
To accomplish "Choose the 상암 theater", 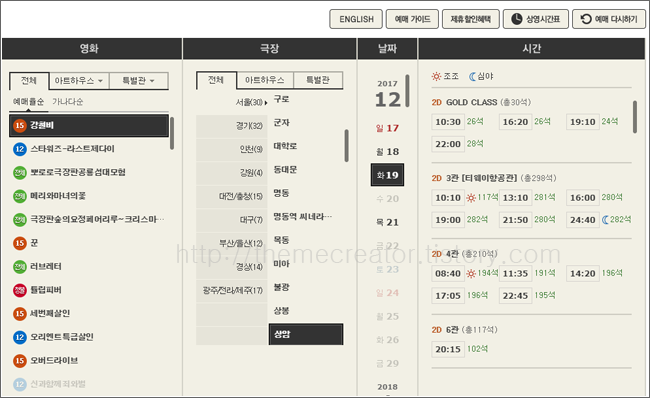I will [306, 334].
